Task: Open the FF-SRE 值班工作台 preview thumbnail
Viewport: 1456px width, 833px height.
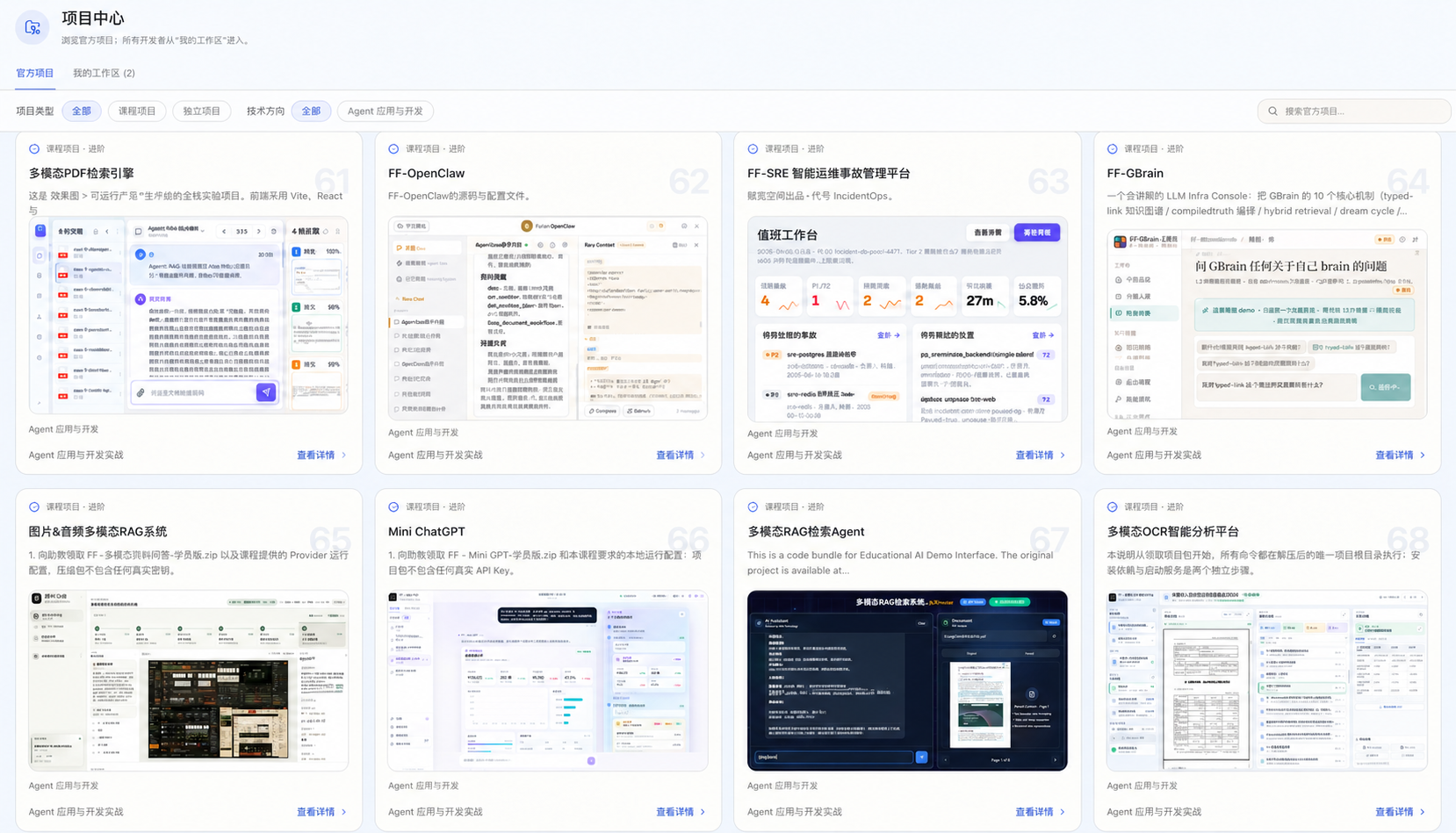Action: (x=907, y=320)
